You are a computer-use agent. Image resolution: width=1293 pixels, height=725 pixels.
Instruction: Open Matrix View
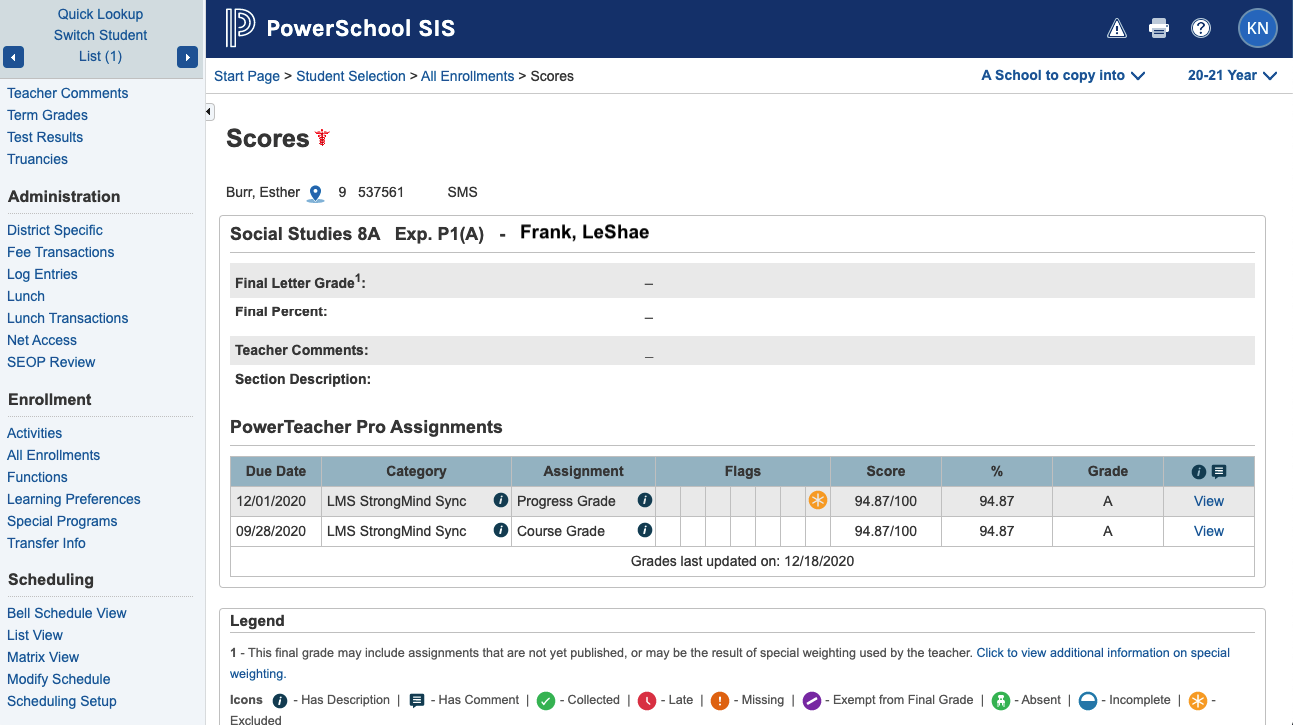click(43, 657)
